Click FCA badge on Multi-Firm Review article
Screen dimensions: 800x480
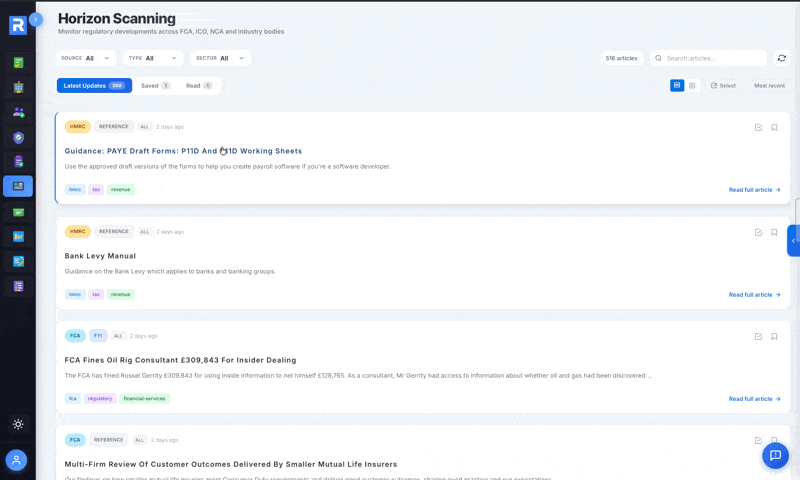coord(75,440)
